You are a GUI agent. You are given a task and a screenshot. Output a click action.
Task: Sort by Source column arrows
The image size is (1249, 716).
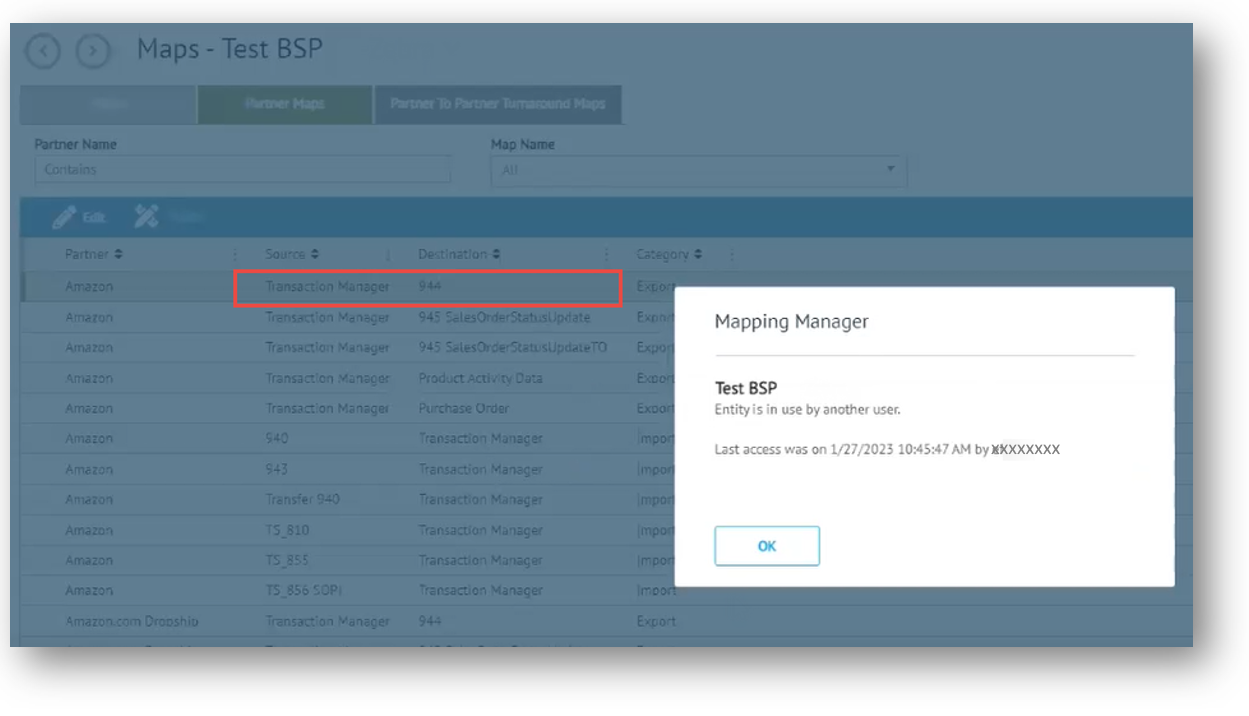tap(315, 255)
